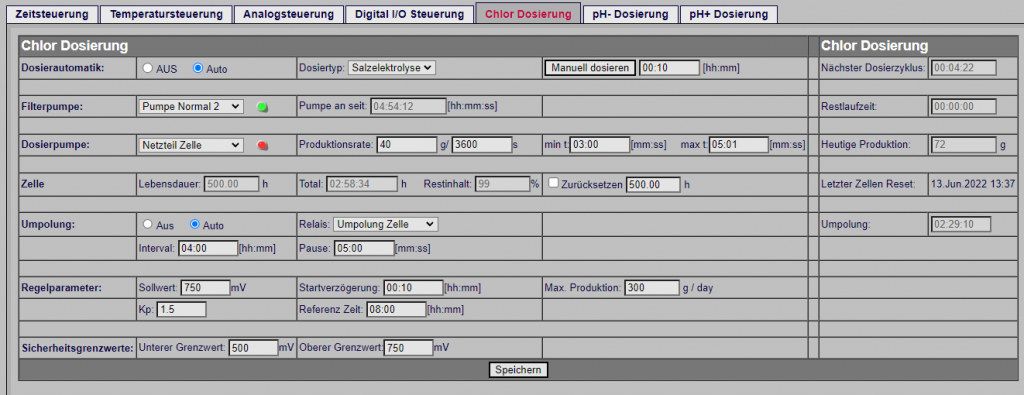This screenshot has height=395, width=1024.
Task: Select Aus for Umpolung
Action: point(148,225)
